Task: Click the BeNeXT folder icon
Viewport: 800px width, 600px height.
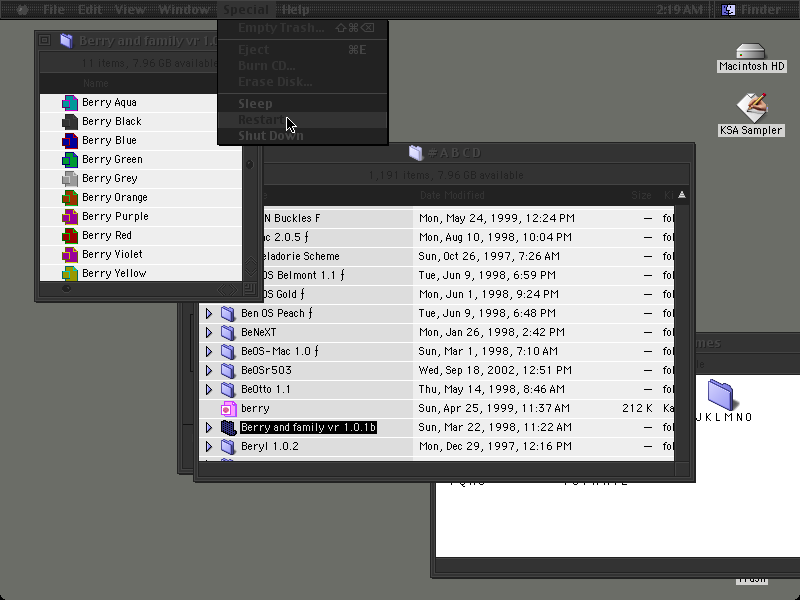Action: [x=228, y=333]
